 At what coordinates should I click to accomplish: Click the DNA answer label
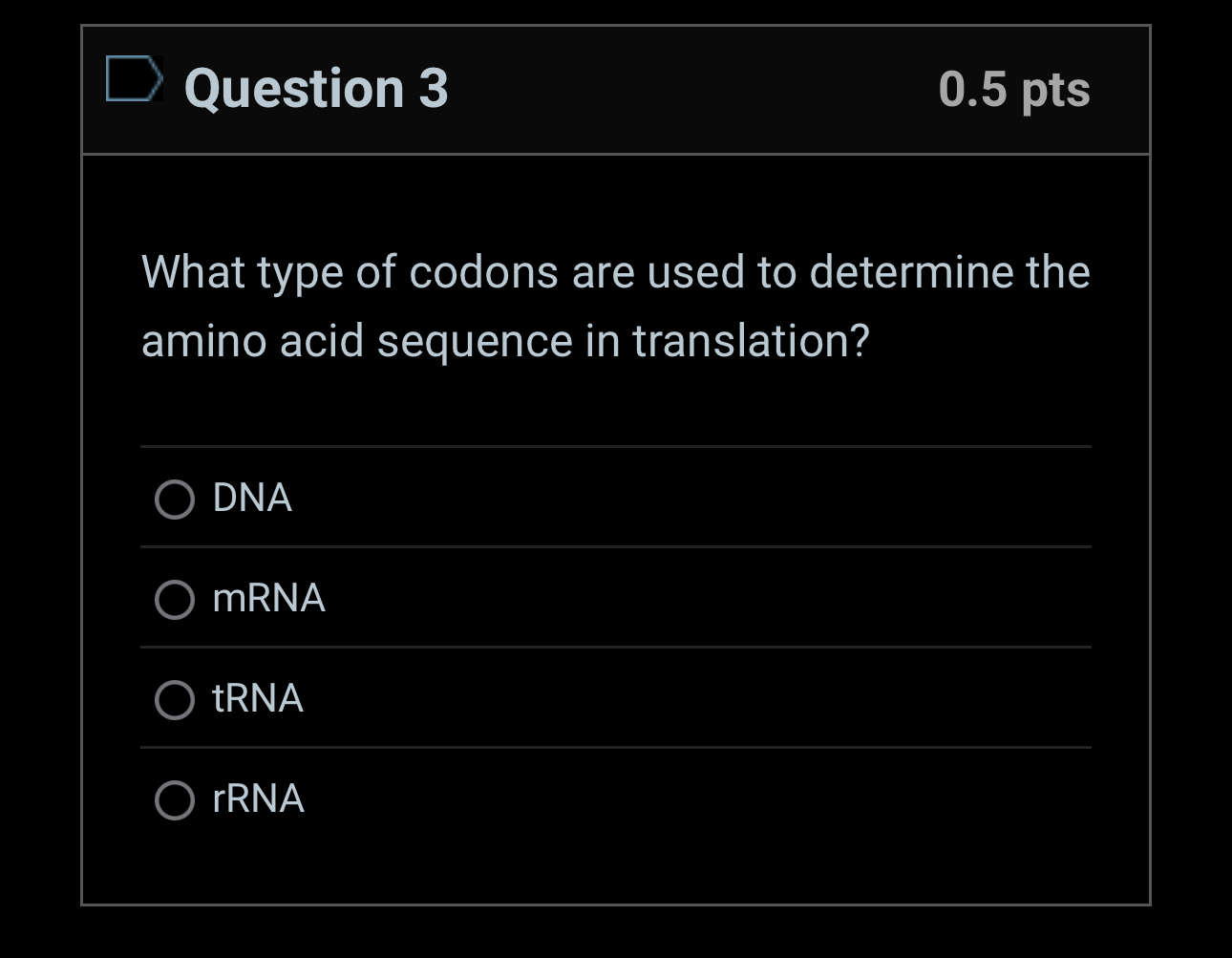[251, 498]
